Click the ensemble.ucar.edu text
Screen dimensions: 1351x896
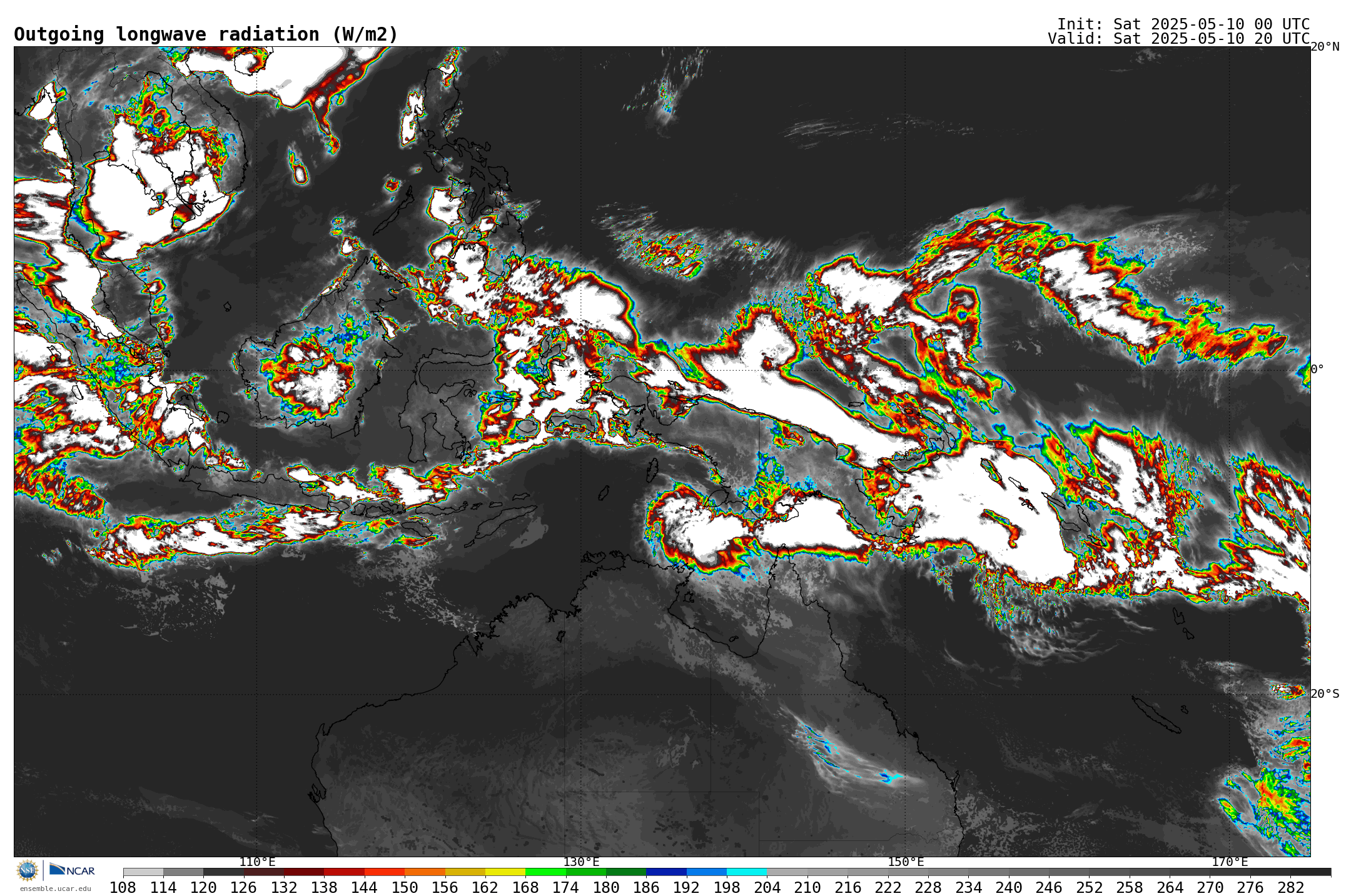tap(55, 888)
